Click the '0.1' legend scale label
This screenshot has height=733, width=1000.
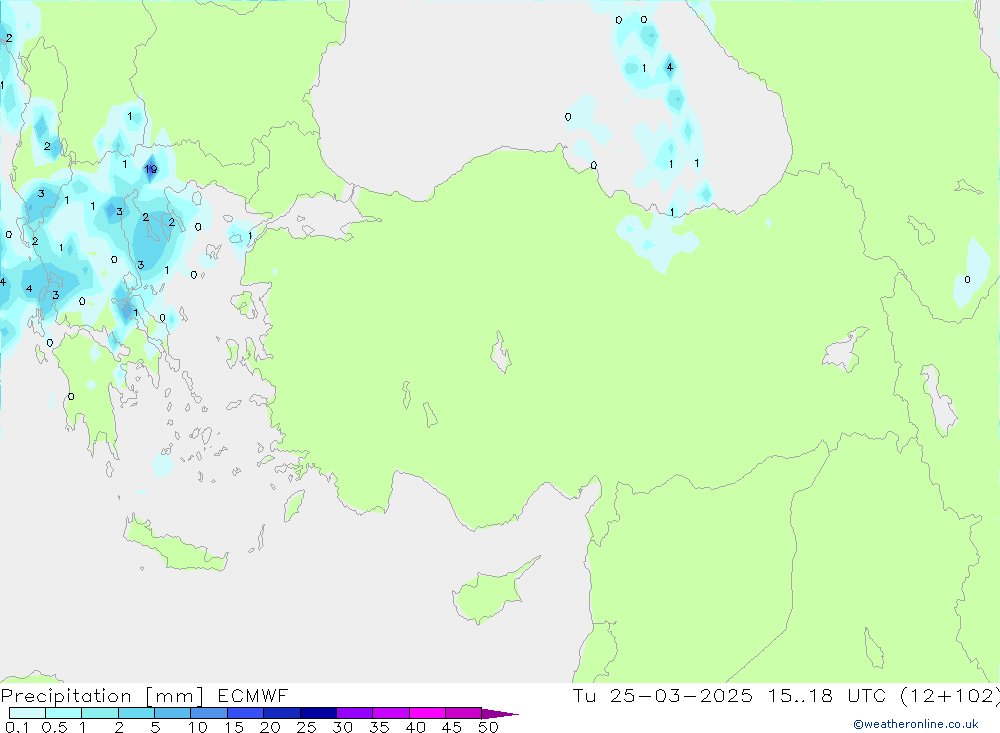tap(17, 727)
